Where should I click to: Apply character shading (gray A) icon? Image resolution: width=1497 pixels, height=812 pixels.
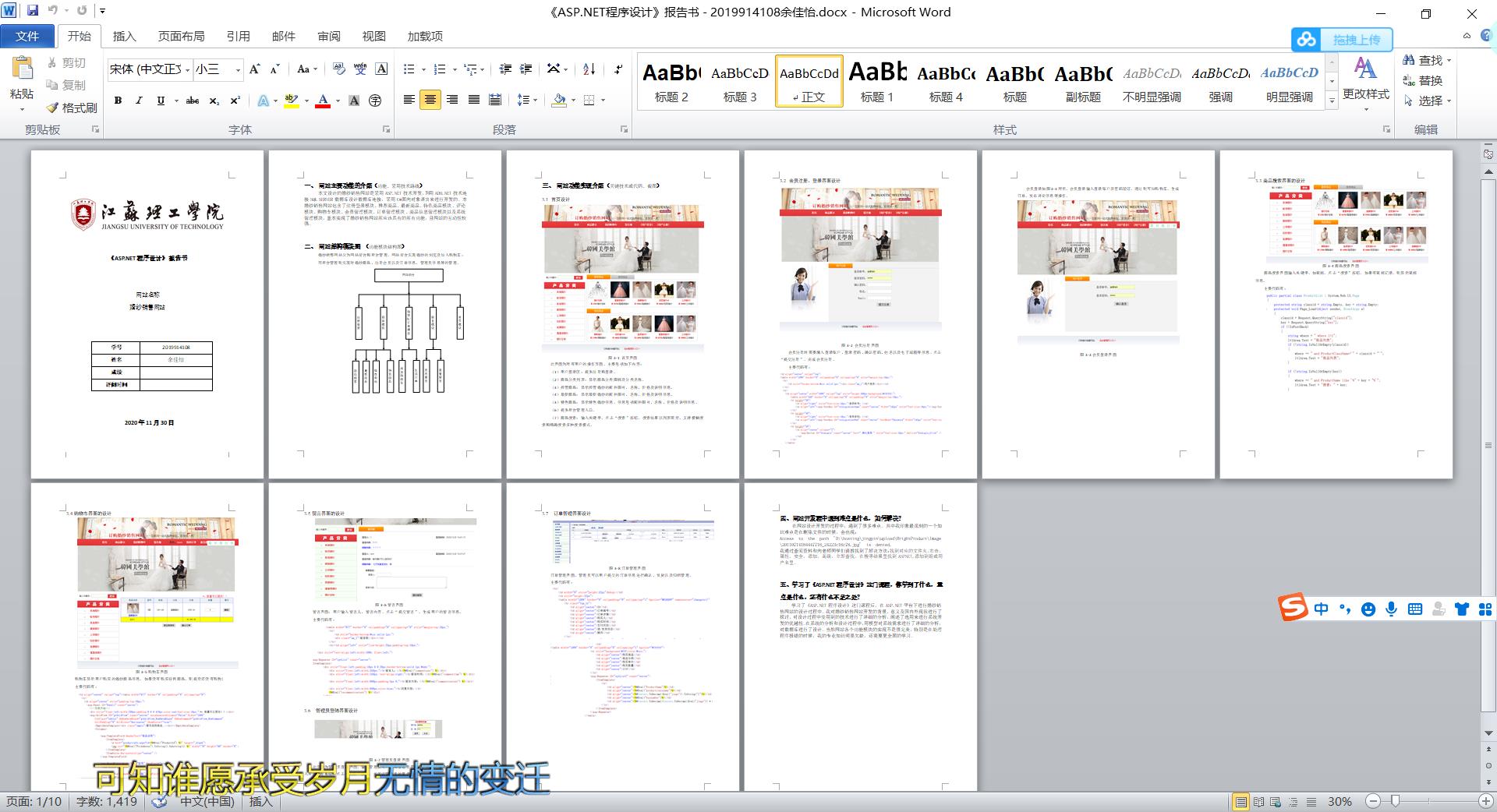point(354,101)
